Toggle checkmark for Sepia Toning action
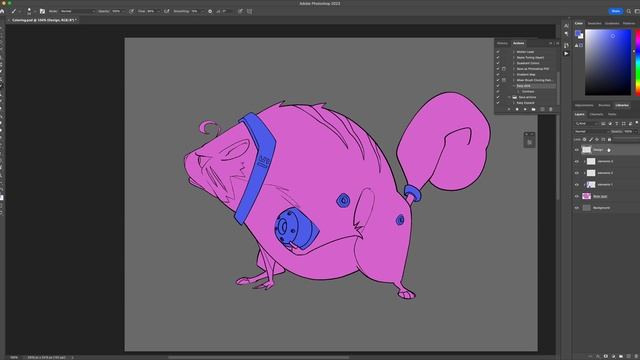640x360 pixels. (x=498, y=58)
